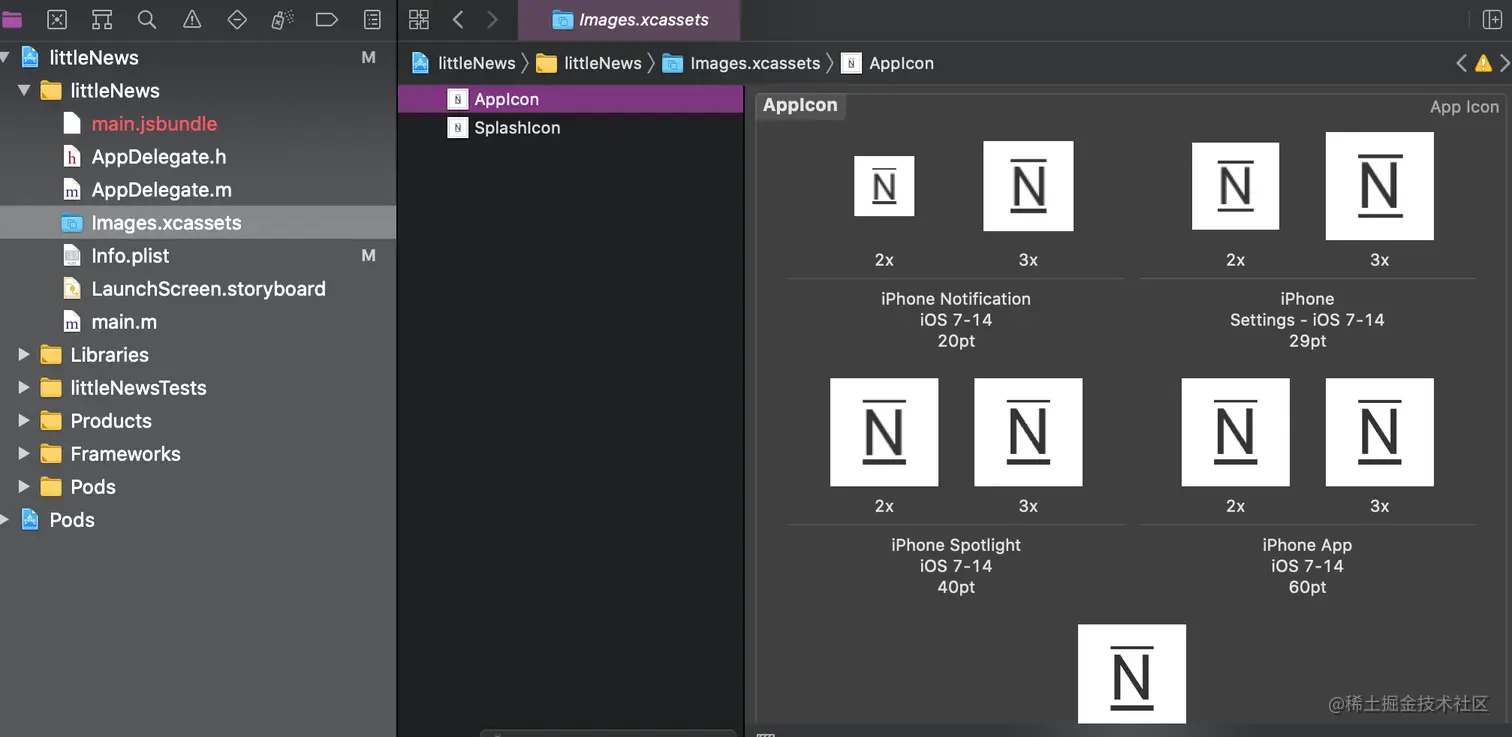This screenshot has height=737, width=1512.
Task: Jump to the next issue arrow
Action: click(x=1504, y=63)
